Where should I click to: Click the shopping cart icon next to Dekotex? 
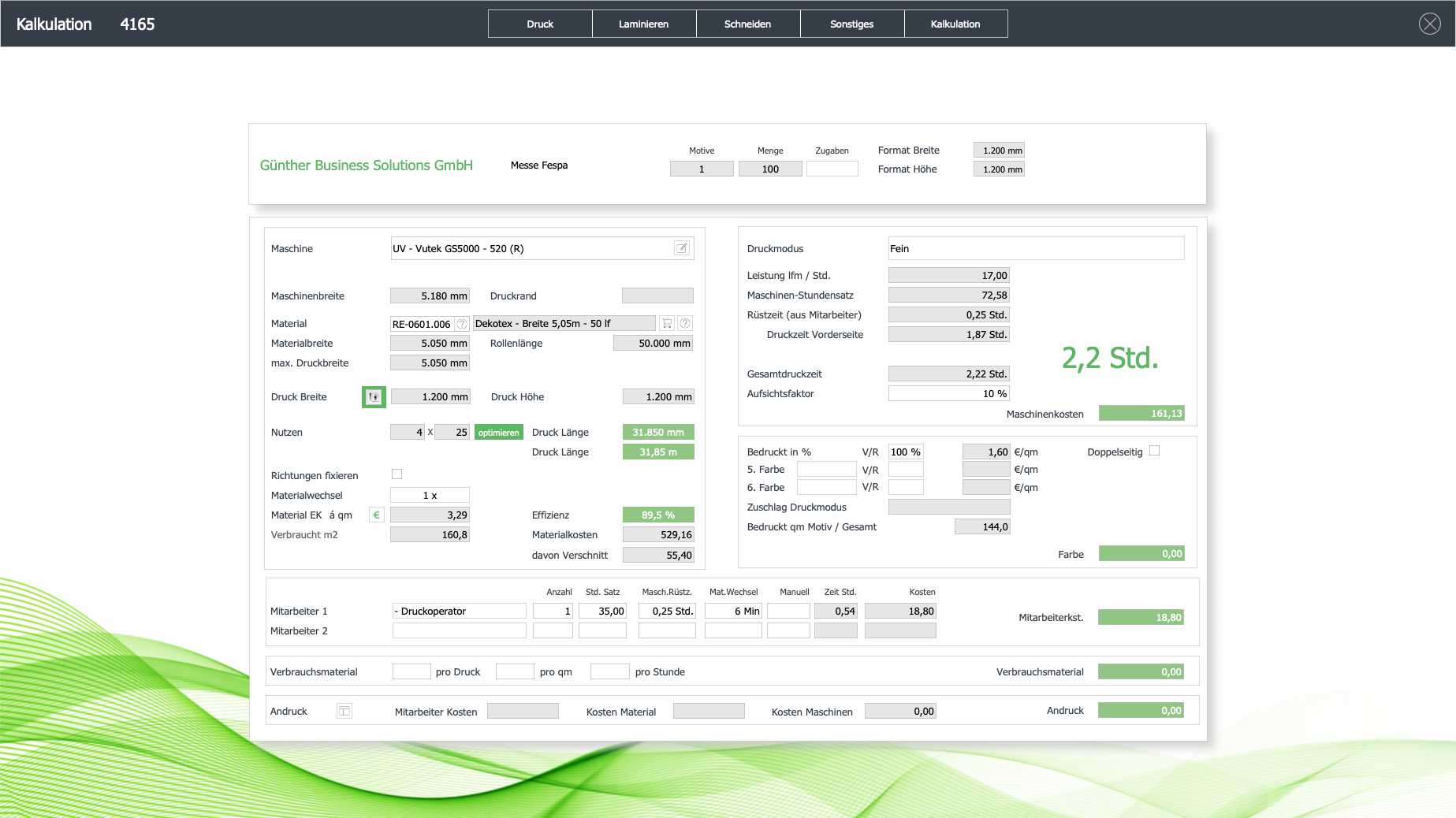667,323
